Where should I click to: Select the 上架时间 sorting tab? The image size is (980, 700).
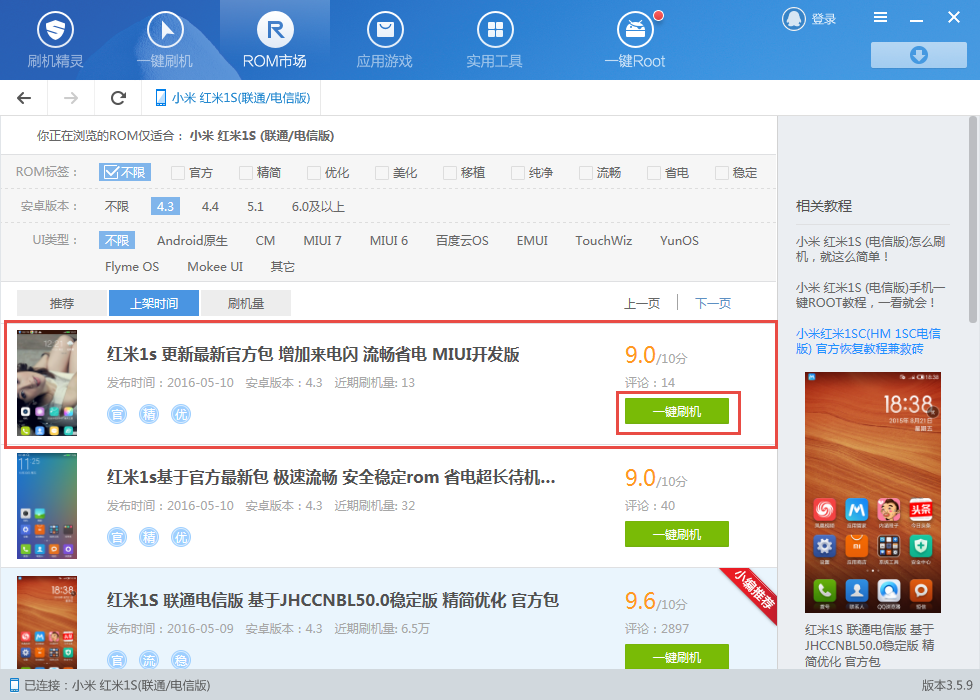(x=154, y=303)
